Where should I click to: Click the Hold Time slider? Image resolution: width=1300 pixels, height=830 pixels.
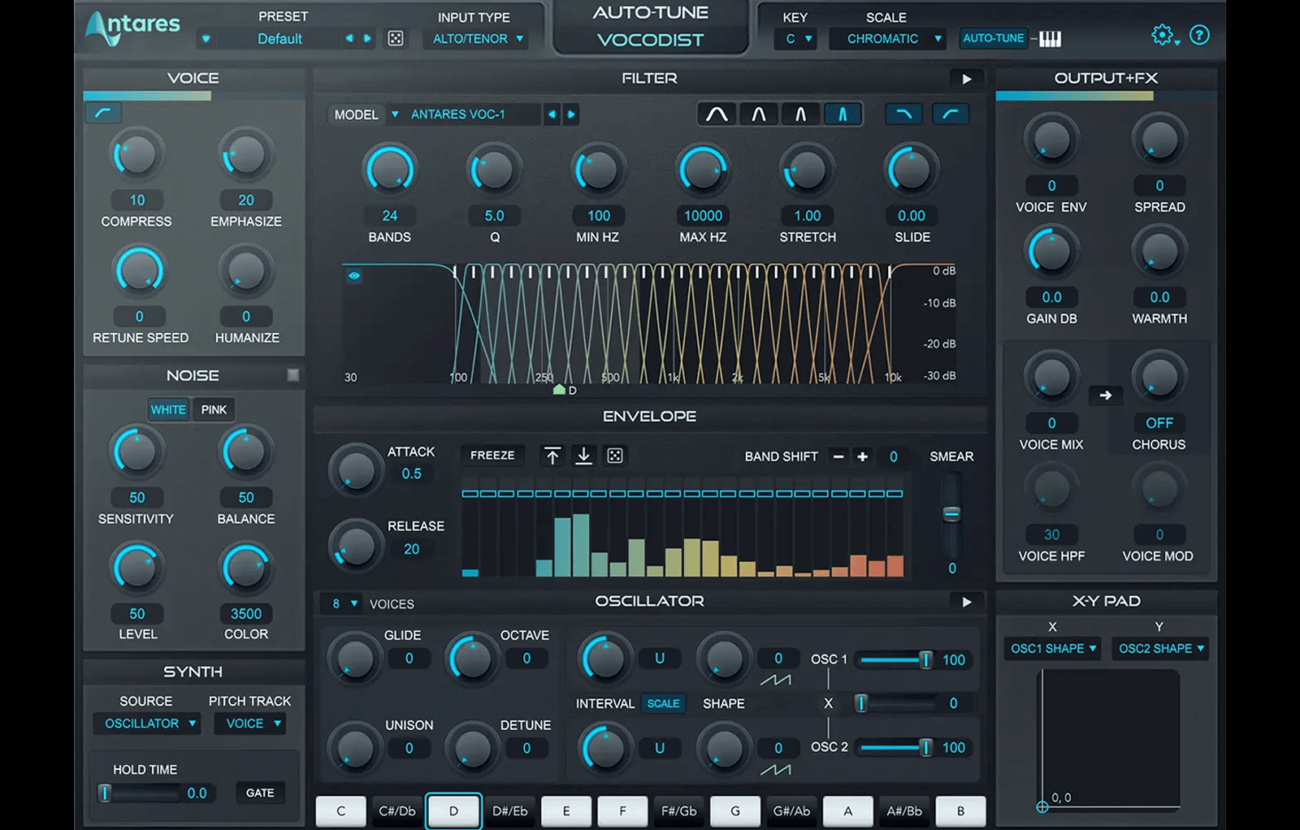coord(140,793)
